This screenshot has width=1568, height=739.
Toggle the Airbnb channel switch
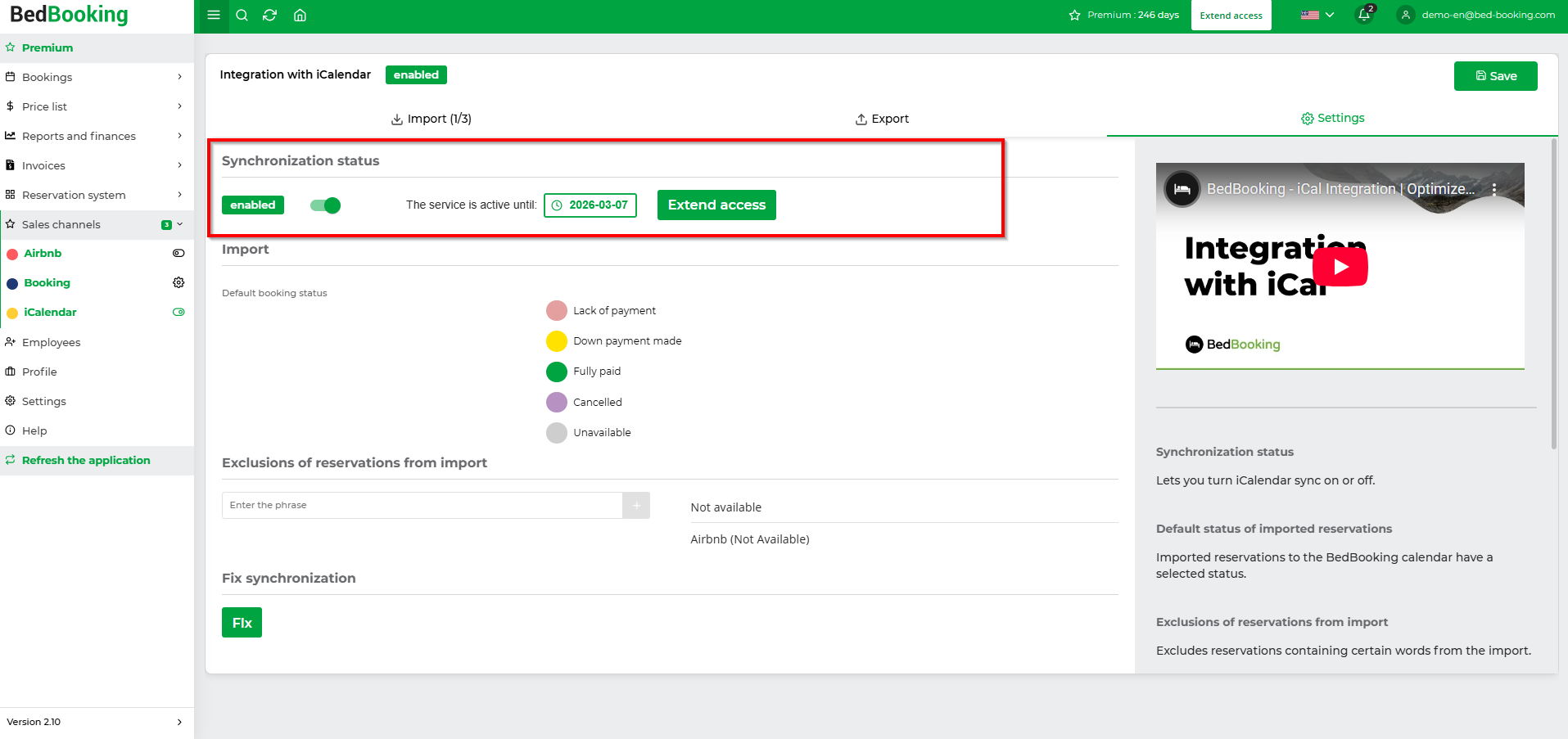click(x=178, y=254)
